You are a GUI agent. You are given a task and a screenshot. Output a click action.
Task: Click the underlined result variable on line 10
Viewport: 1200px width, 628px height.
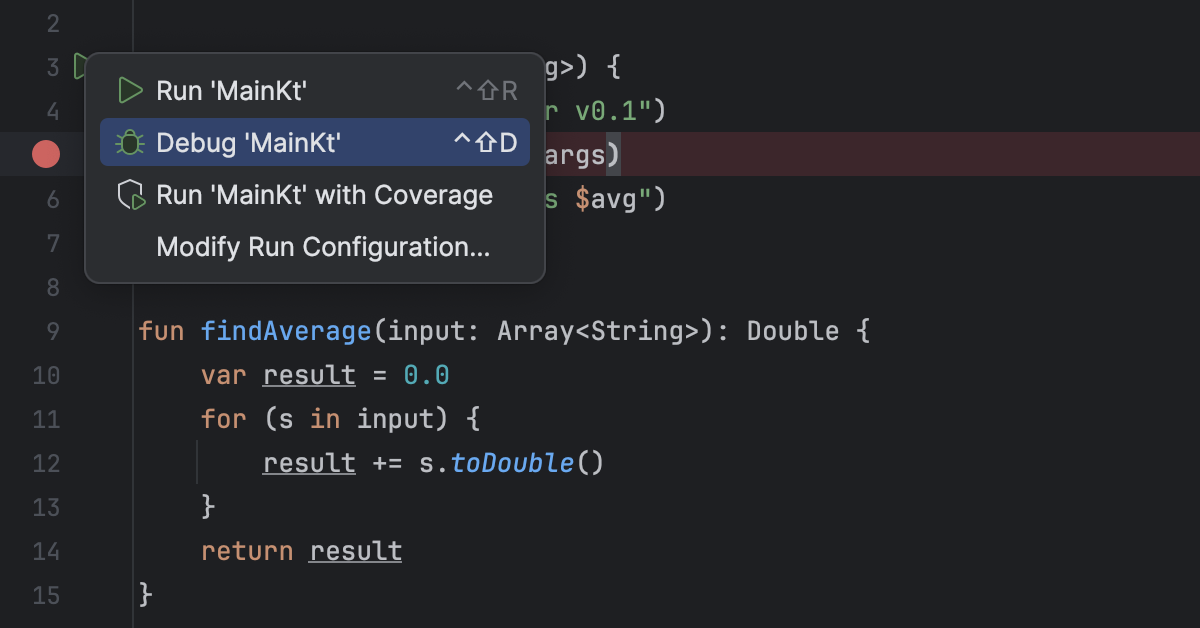click(309, 374)
